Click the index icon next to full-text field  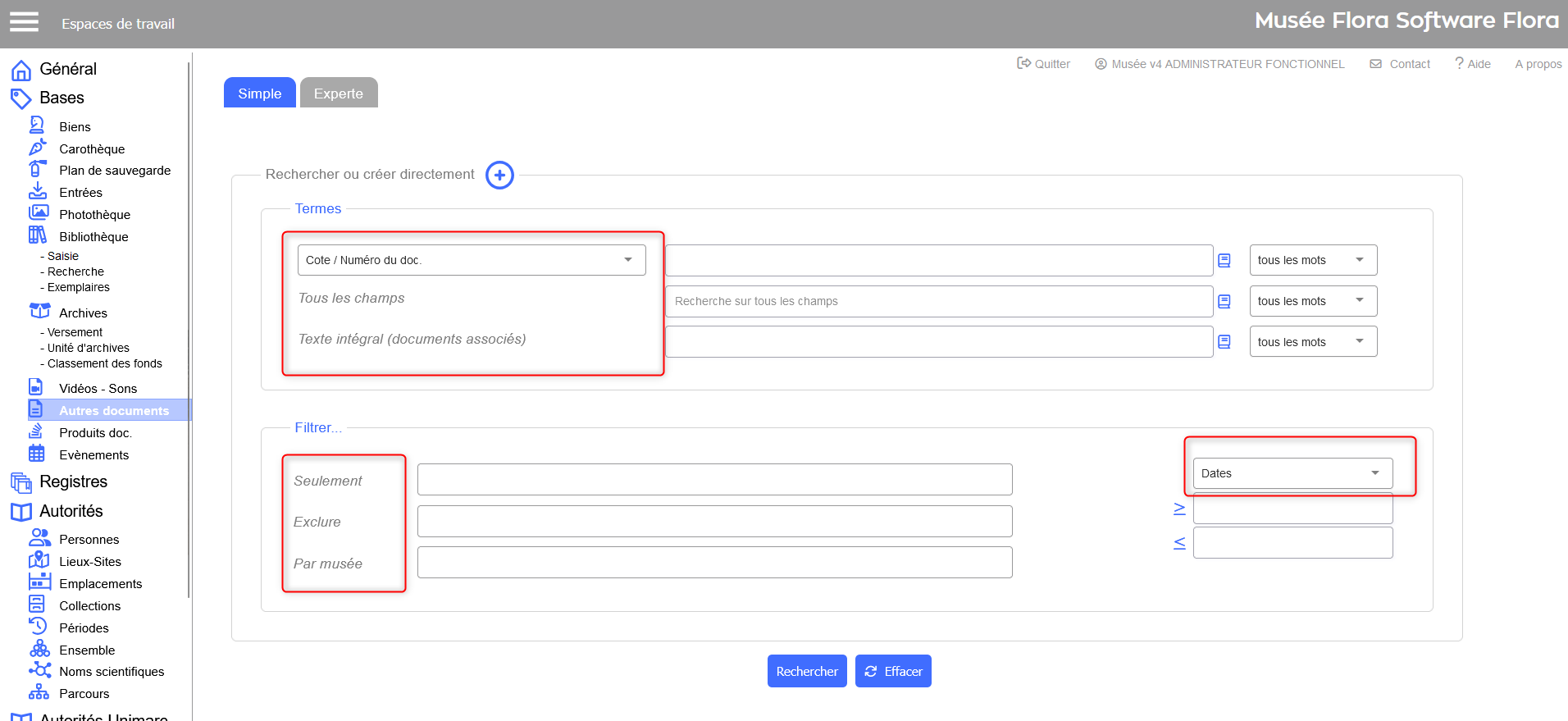click(1224, 342)
